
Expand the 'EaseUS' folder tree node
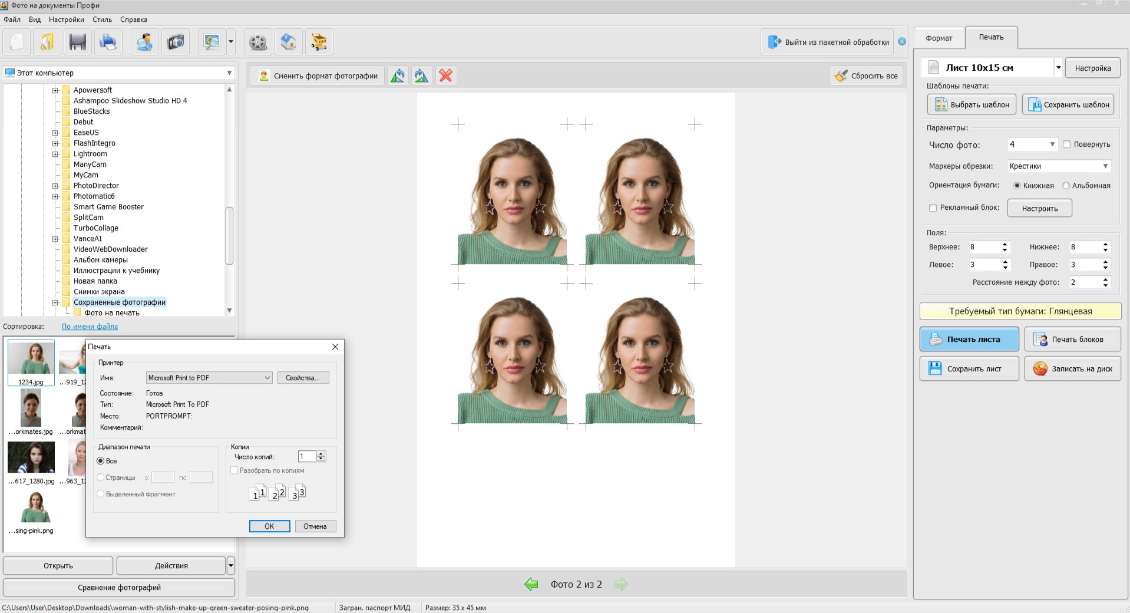(x=55, y=133)
